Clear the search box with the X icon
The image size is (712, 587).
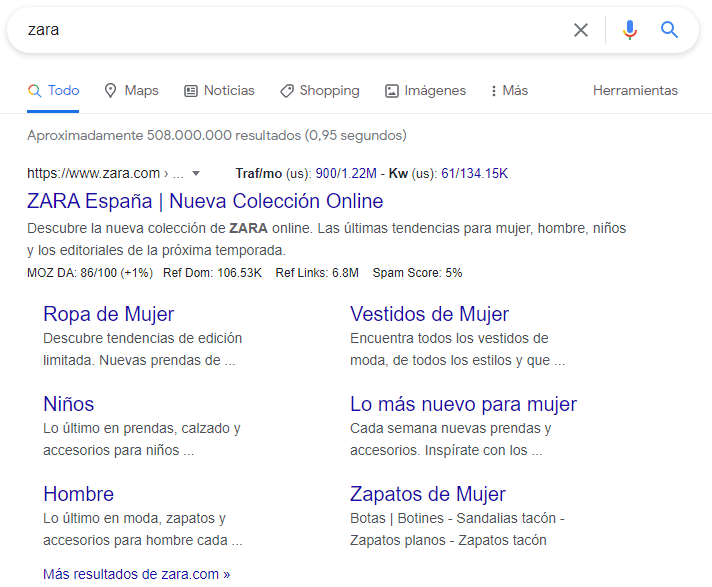pos(581,30)
